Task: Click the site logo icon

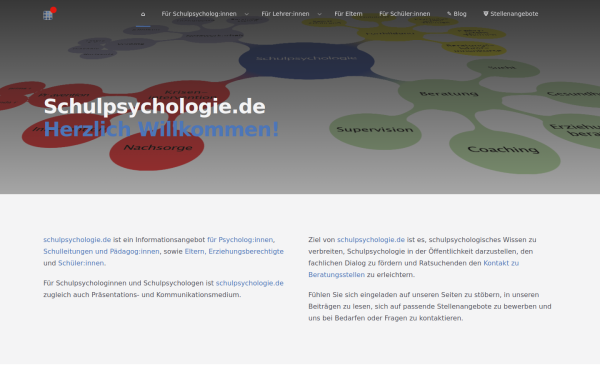Action: pos(48,15)
